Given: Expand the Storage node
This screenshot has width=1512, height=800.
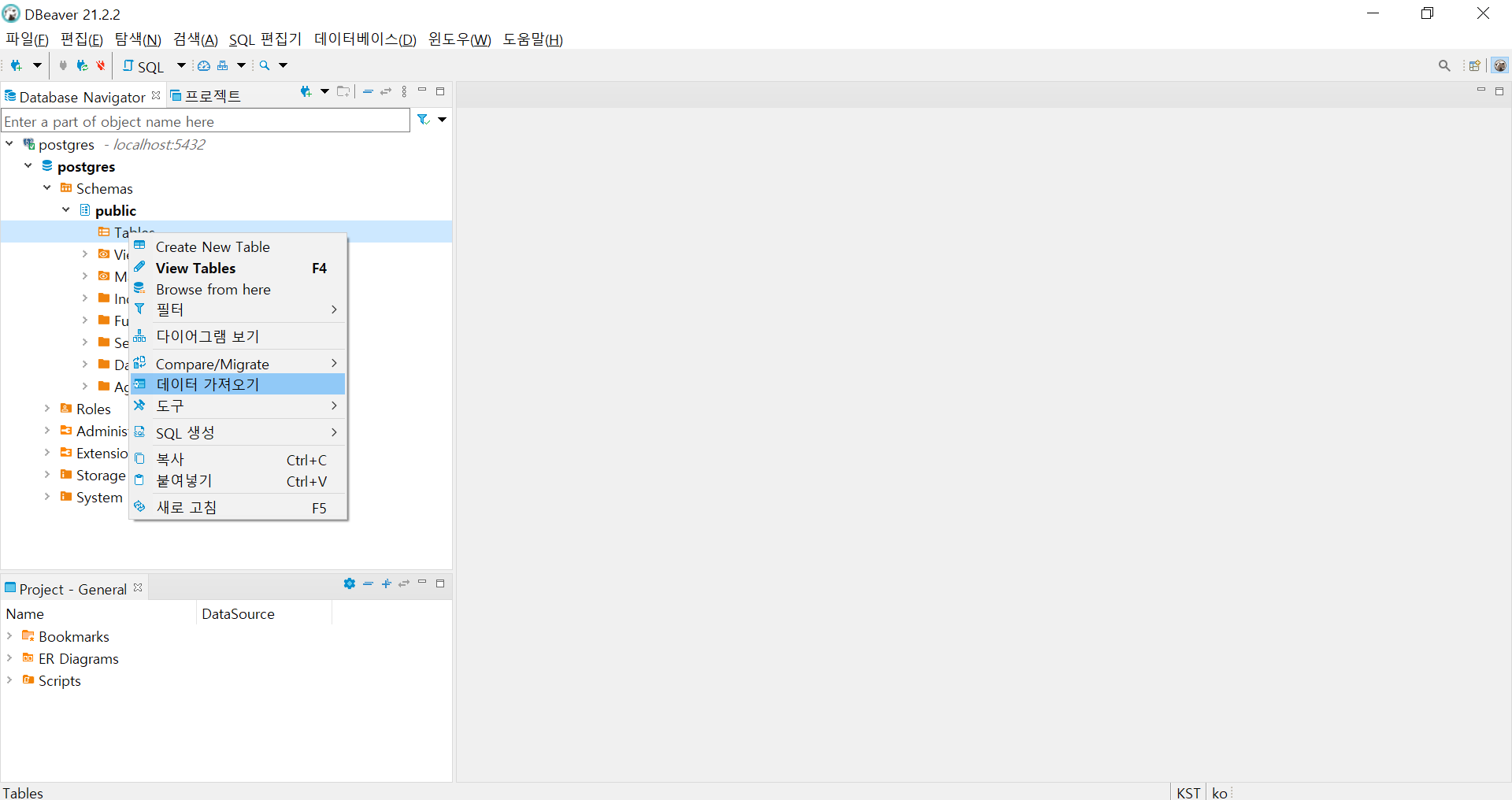Looking at the screenshot, I should coord(47,475).
